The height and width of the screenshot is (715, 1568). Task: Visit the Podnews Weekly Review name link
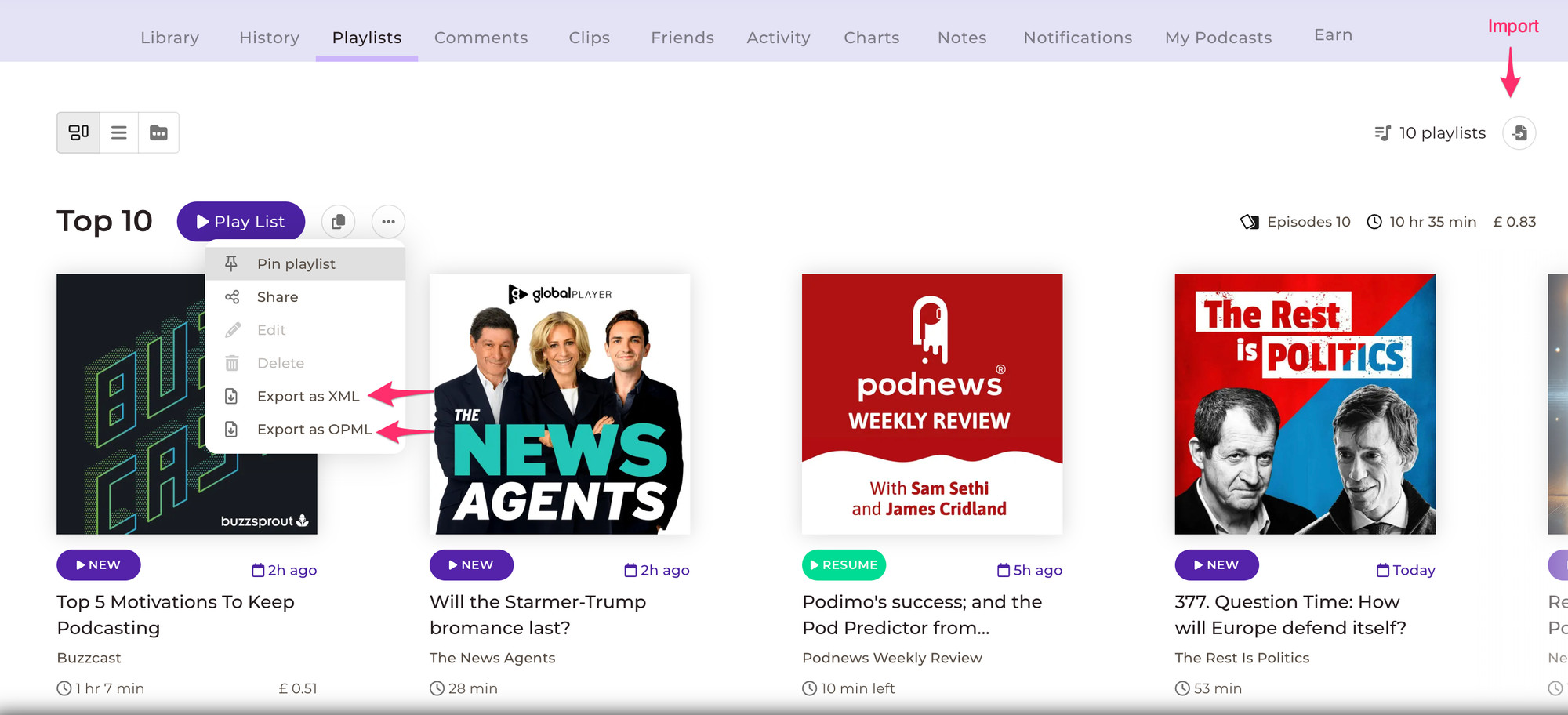[x=892, y=658]
